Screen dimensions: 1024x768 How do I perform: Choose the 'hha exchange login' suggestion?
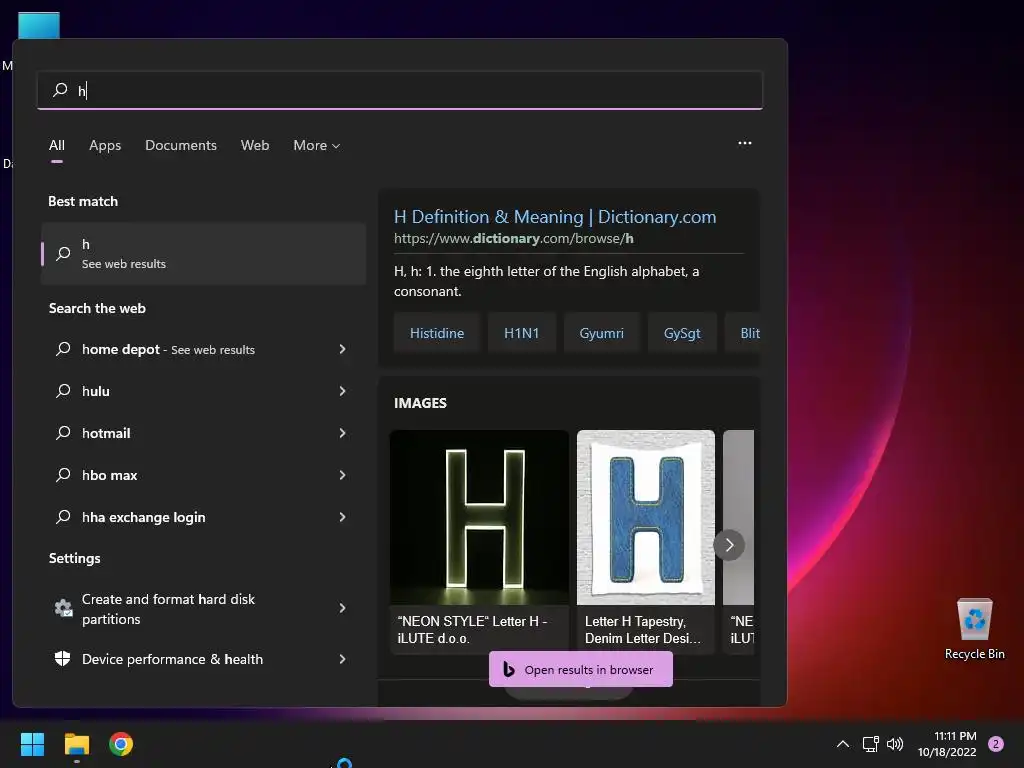click(203, 517)
